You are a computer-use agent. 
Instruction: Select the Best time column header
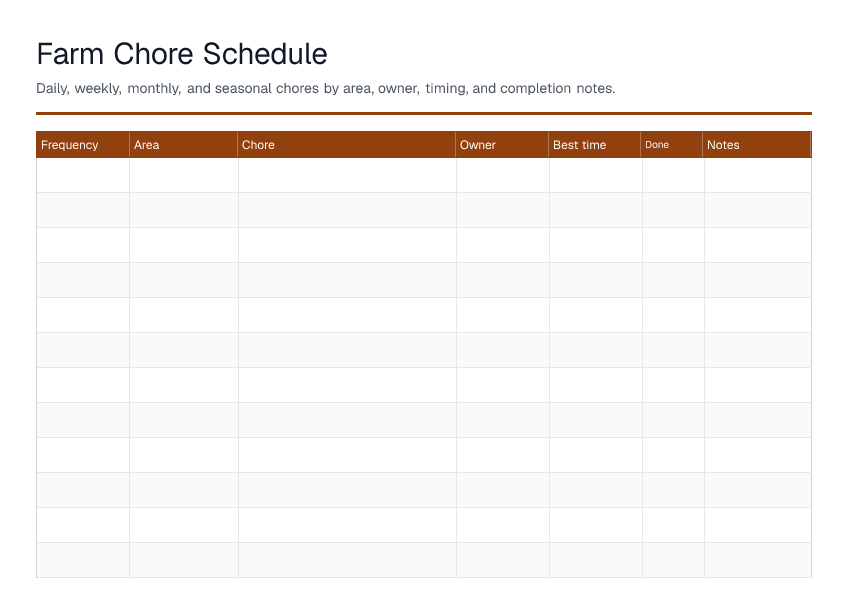595,144
